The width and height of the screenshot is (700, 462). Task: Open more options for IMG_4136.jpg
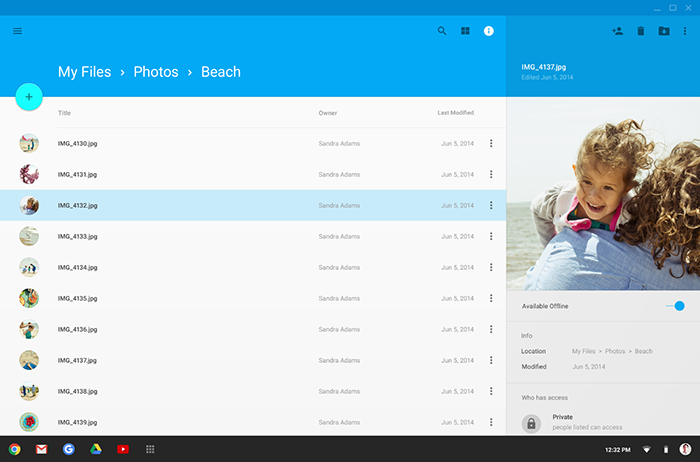point(491,329)
